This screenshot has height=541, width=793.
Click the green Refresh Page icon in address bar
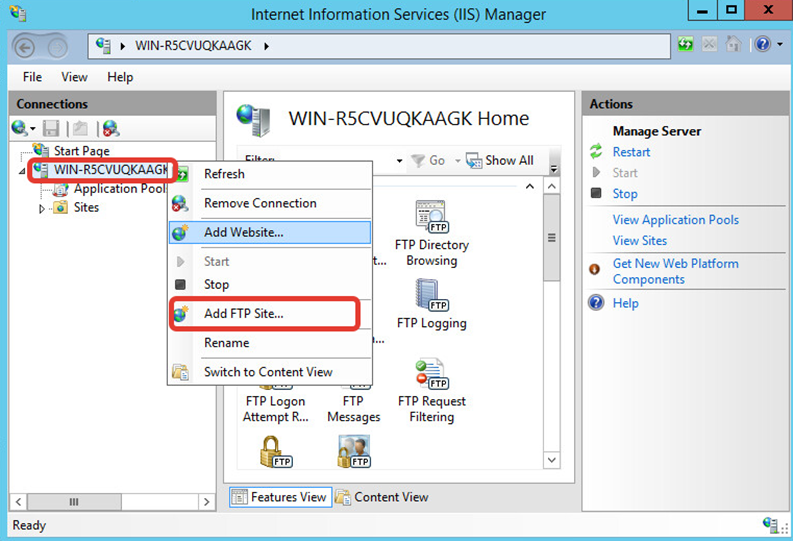(x=685, y=44)
